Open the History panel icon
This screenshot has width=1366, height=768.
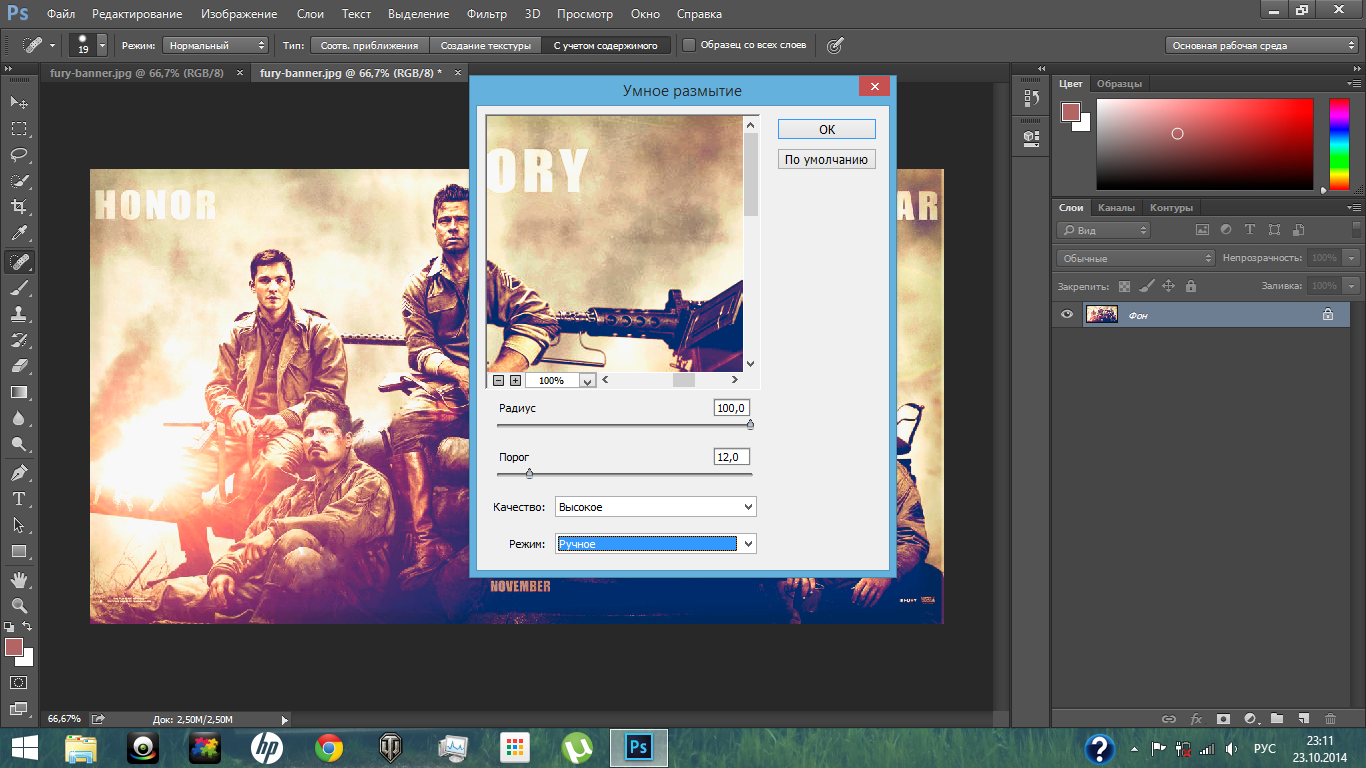click(x=1032, y=98)
